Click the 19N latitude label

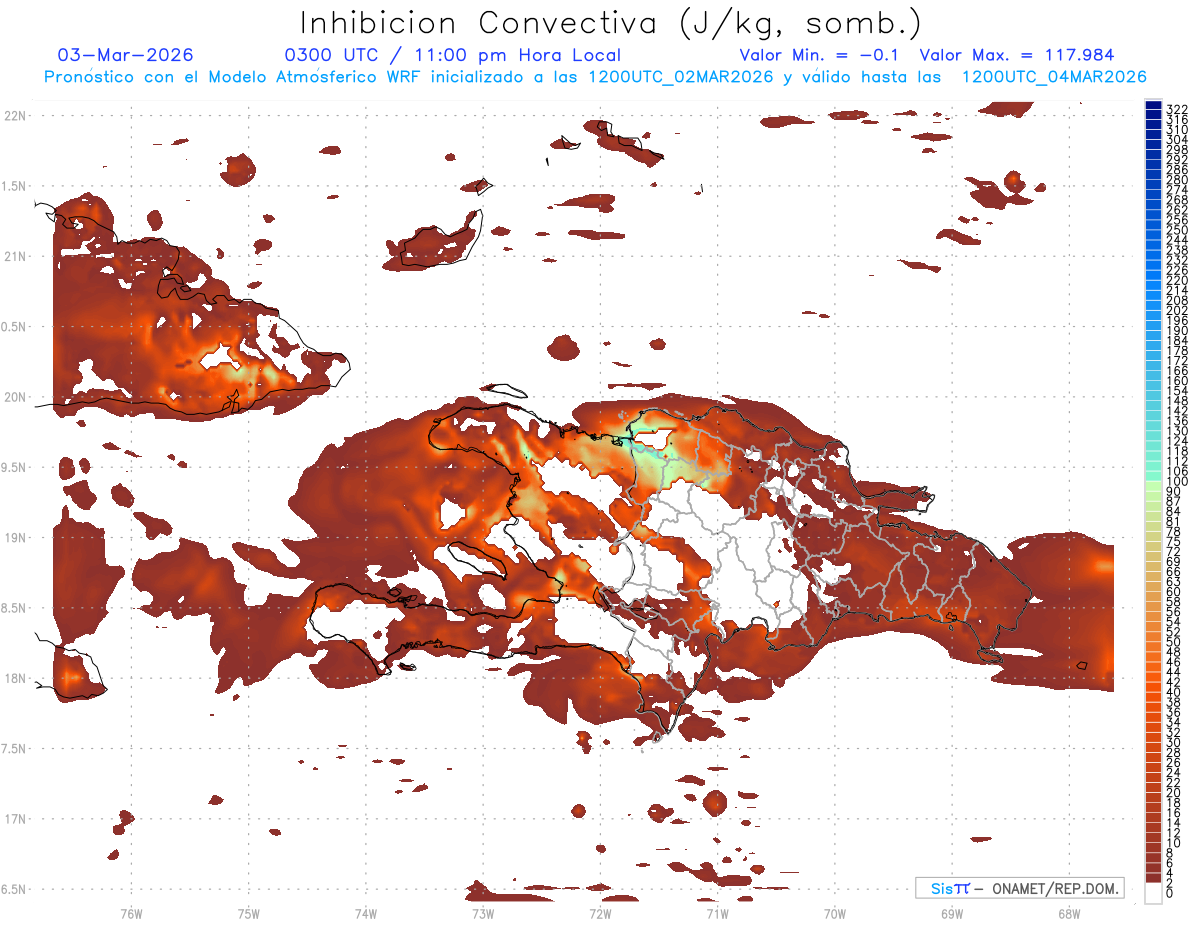(15, 537)
